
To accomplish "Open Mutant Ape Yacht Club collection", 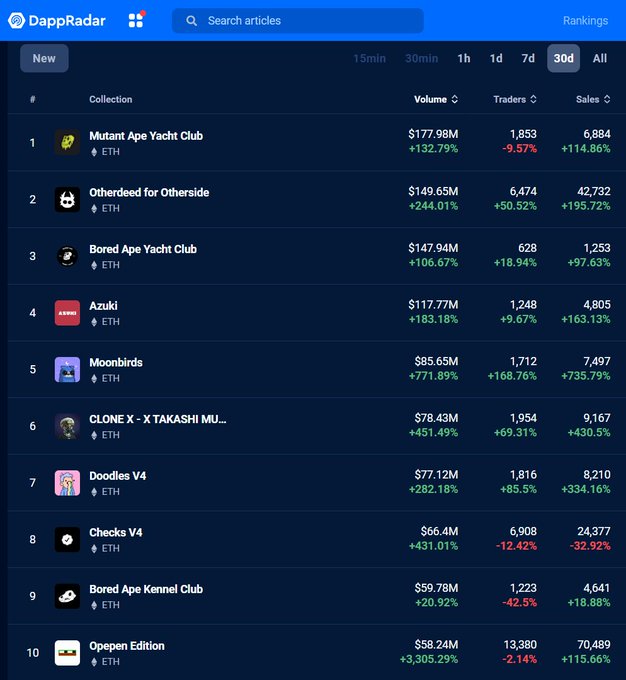I will [146, 136].
